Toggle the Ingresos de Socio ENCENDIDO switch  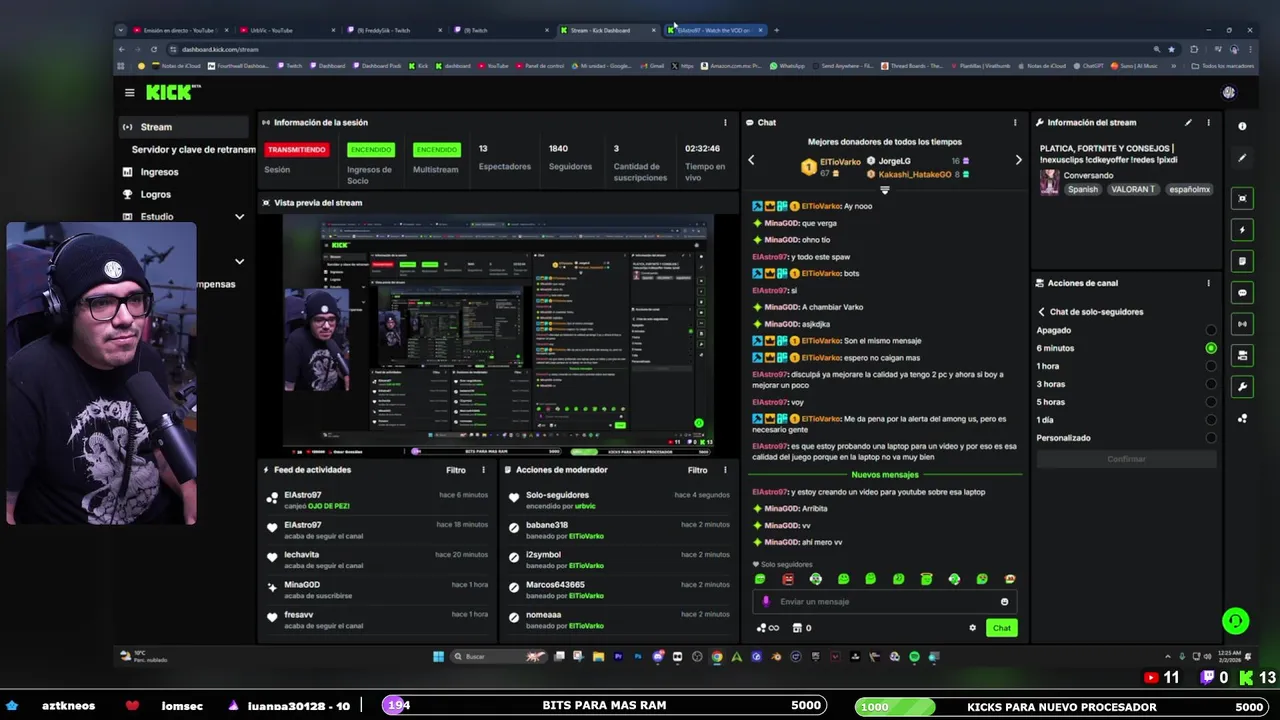[x=370, y=149]
